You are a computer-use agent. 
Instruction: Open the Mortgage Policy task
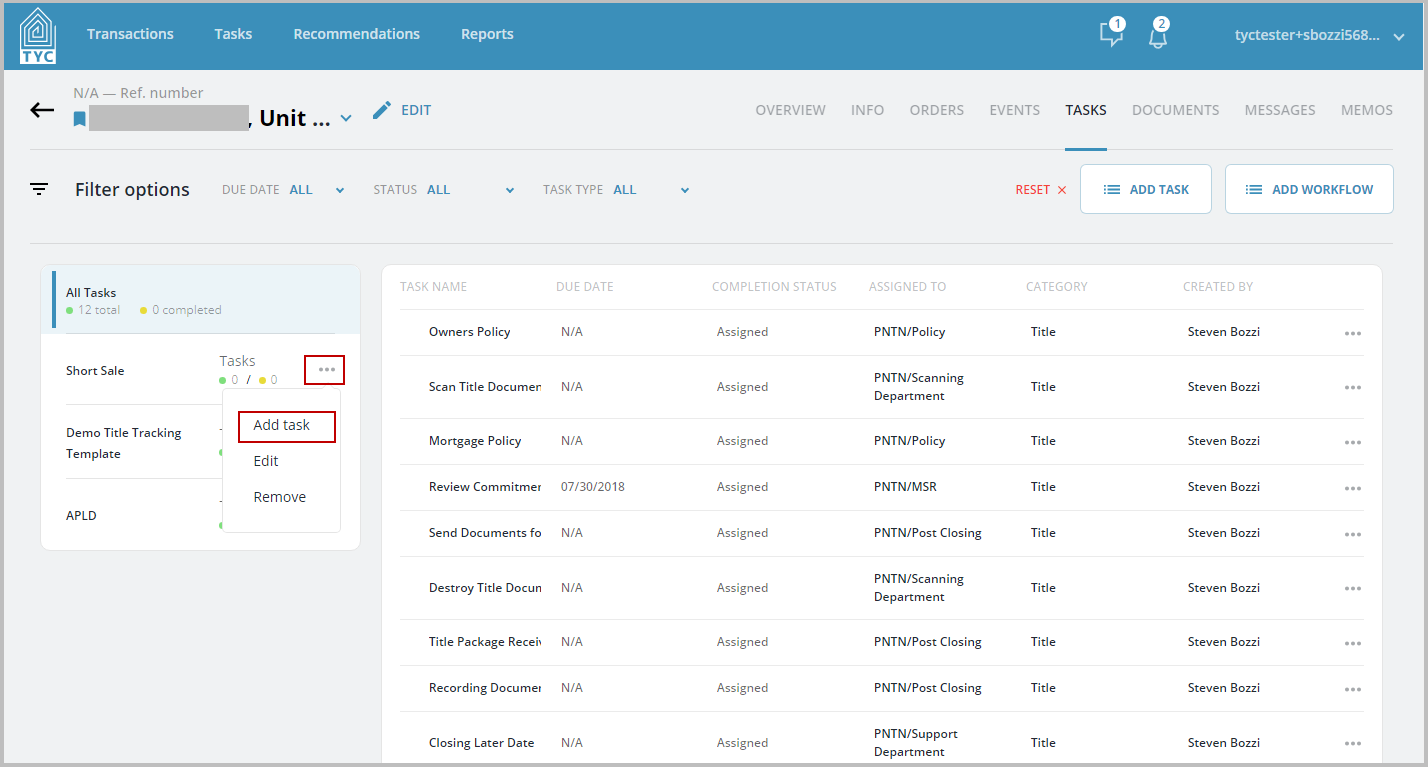[x=475, y=441]
